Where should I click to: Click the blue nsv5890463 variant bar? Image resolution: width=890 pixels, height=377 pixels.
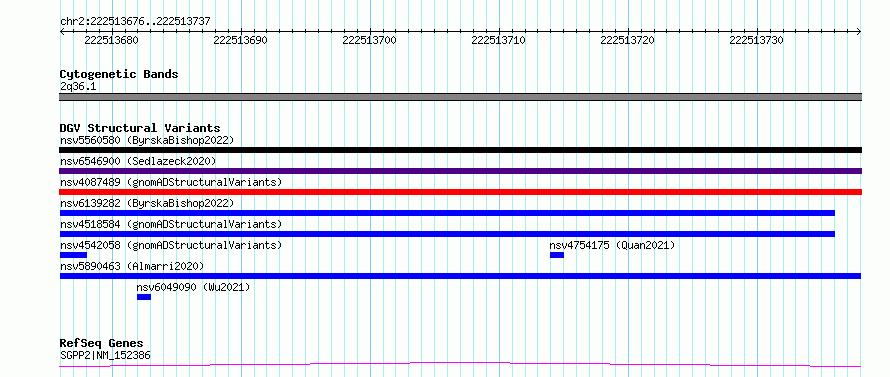coord(460,276)
